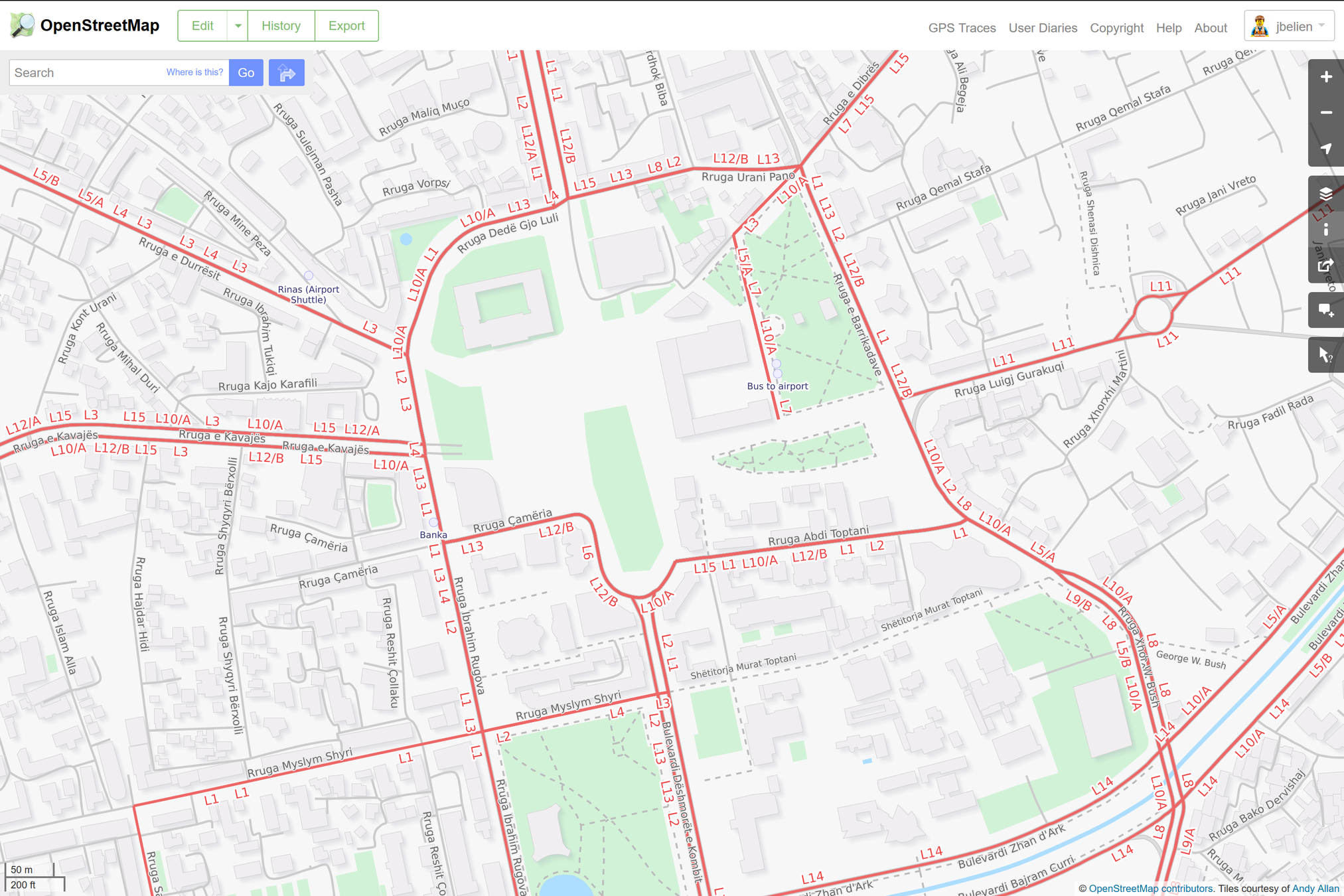Viewport: 1344px width, 896px height.
Task: Activate the query features tool
Action: [1325, 355]
